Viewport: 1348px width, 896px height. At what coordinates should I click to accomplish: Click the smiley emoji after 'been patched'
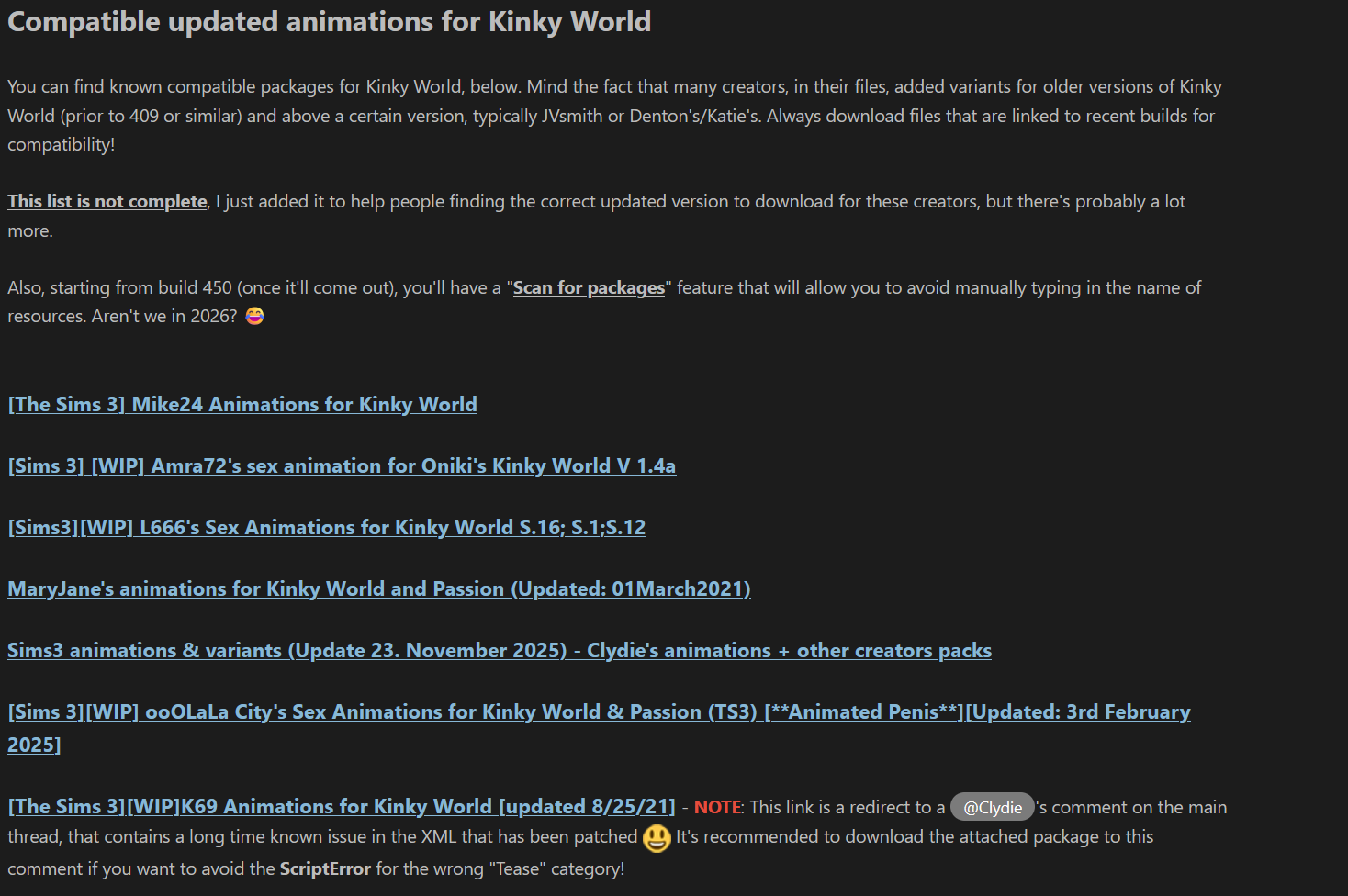(657, 837)
